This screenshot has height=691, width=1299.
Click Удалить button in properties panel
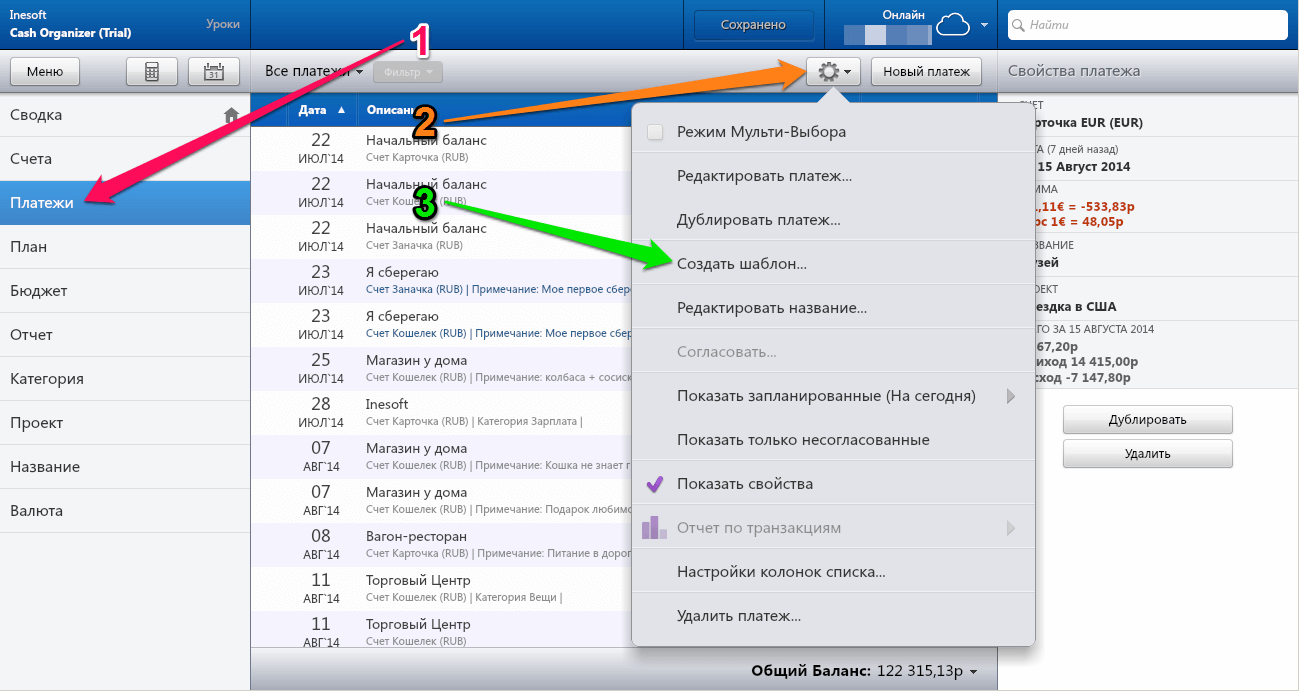point(1147,453)
